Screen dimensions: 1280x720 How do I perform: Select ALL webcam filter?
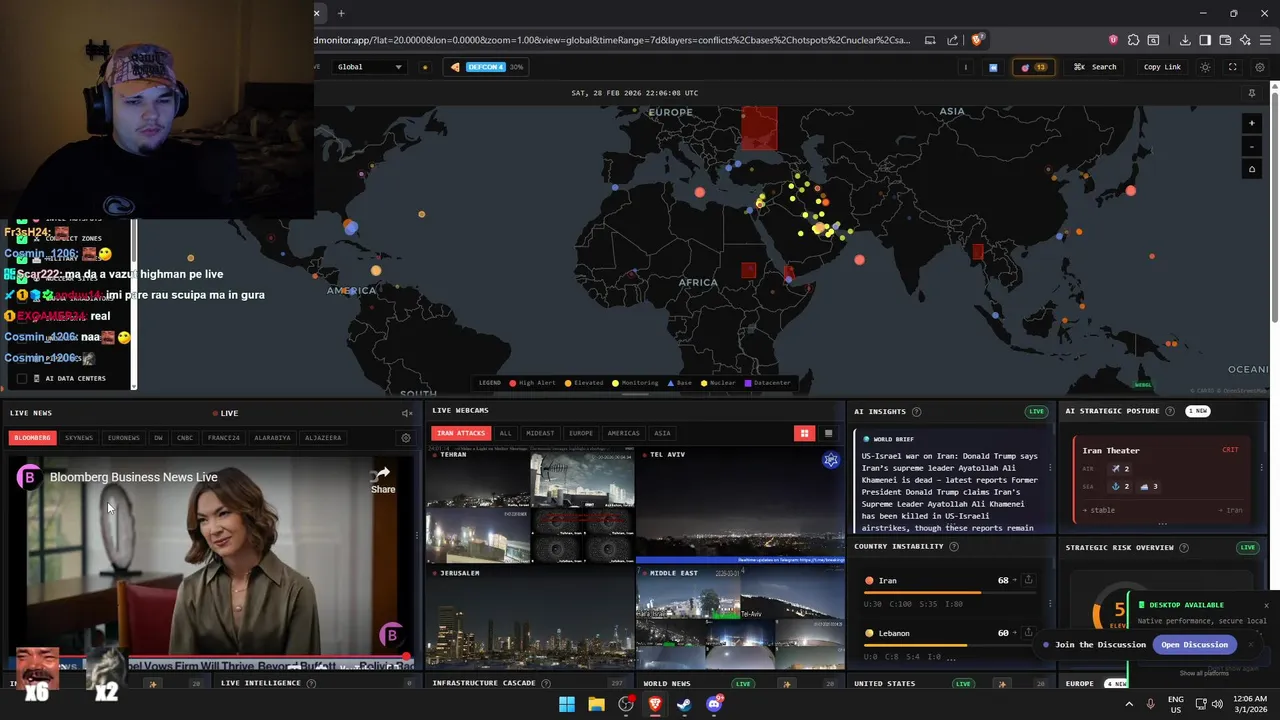click(505, 433)
